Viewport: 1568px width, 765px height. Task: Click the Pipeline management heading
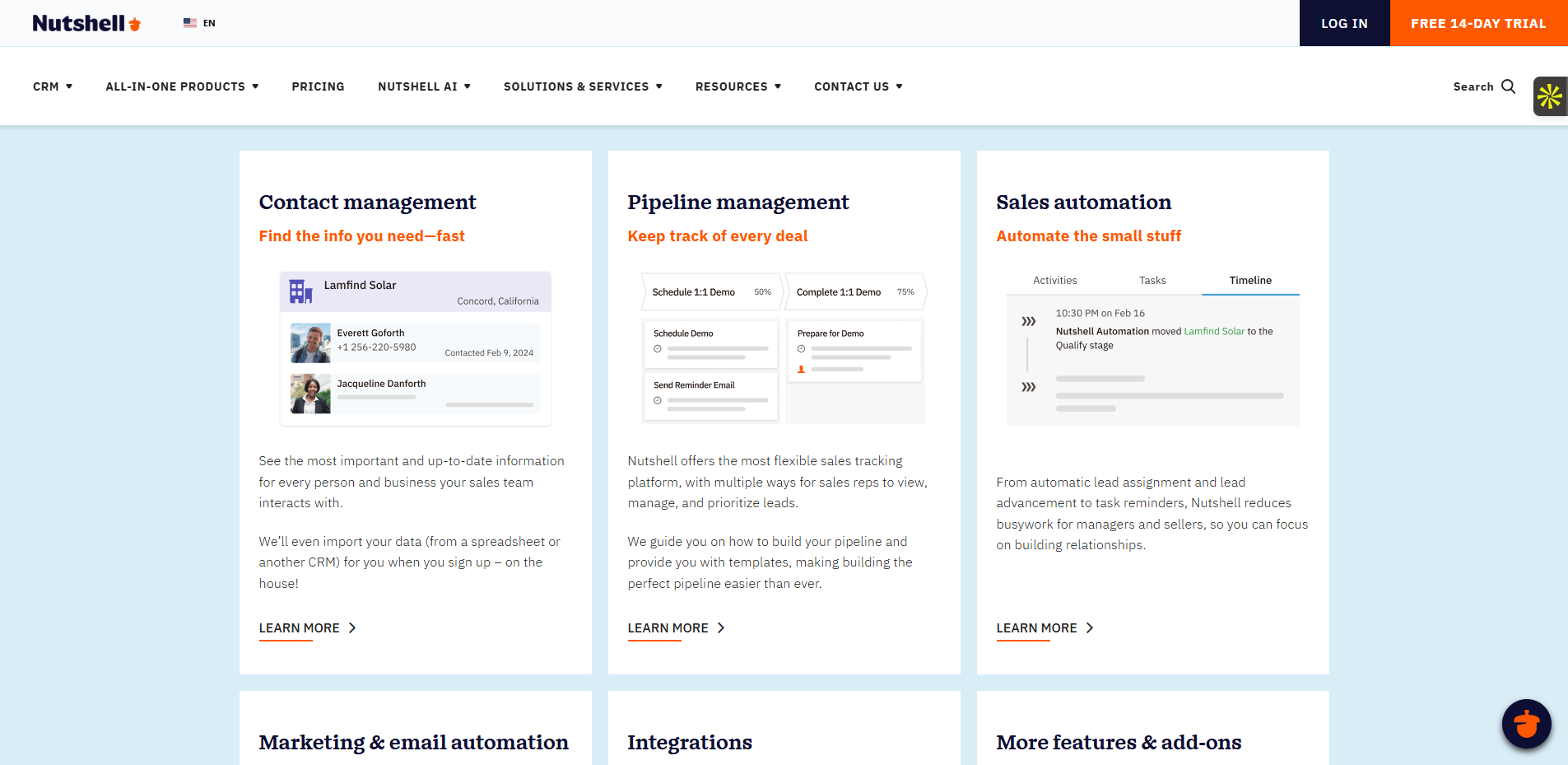tap(737, 202)
